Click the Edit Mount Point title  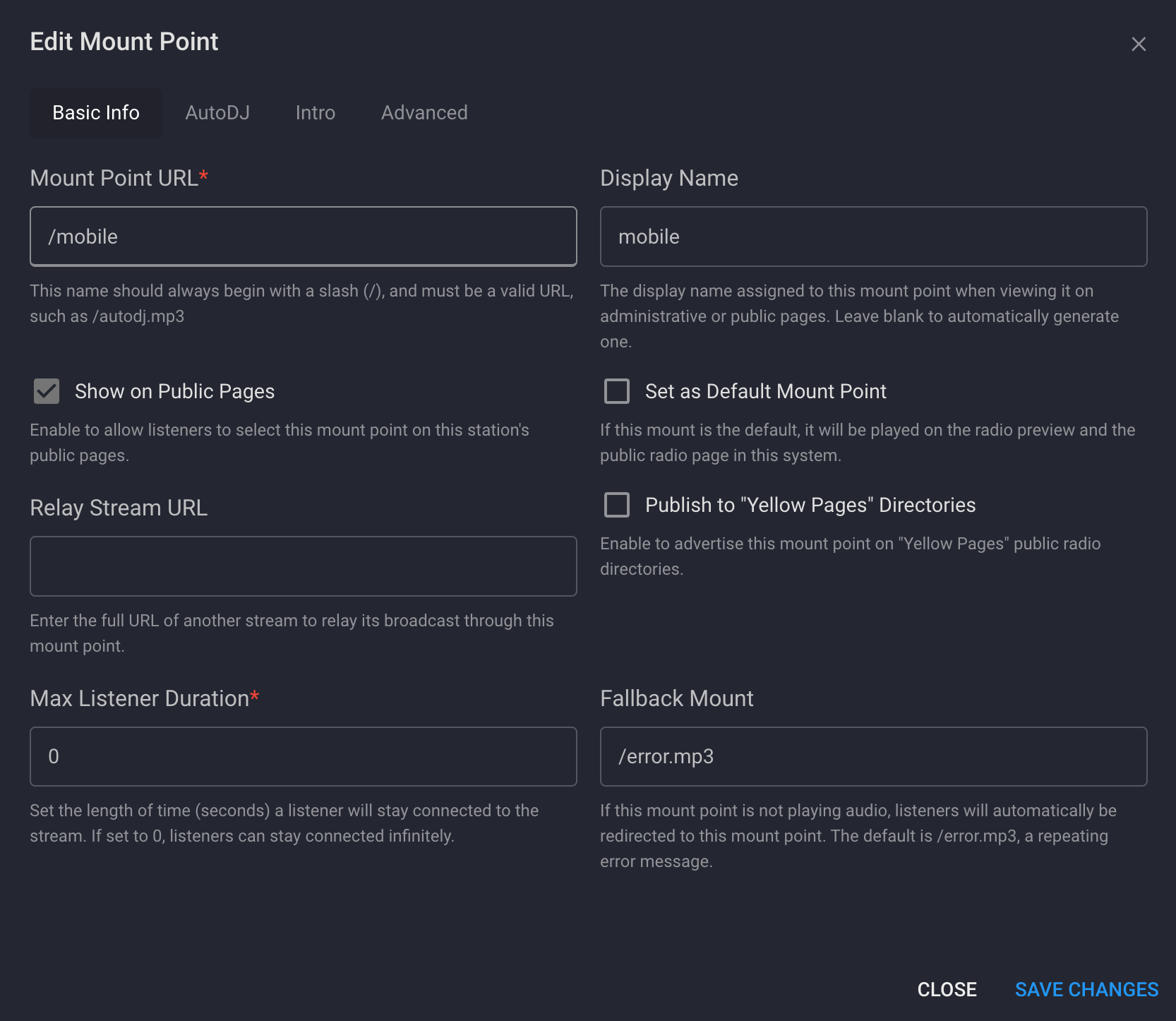point(124,42)
